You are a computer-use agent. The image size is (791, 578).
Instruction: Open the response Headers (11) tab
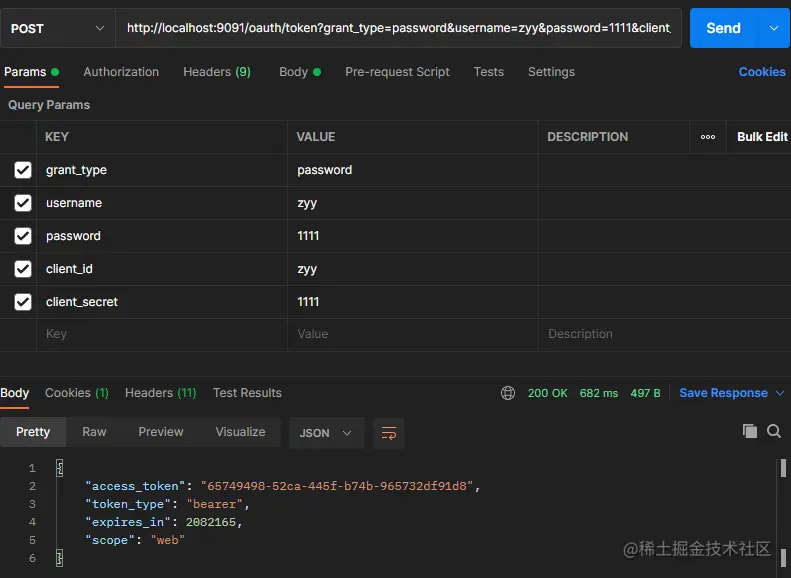click(160, 393)
